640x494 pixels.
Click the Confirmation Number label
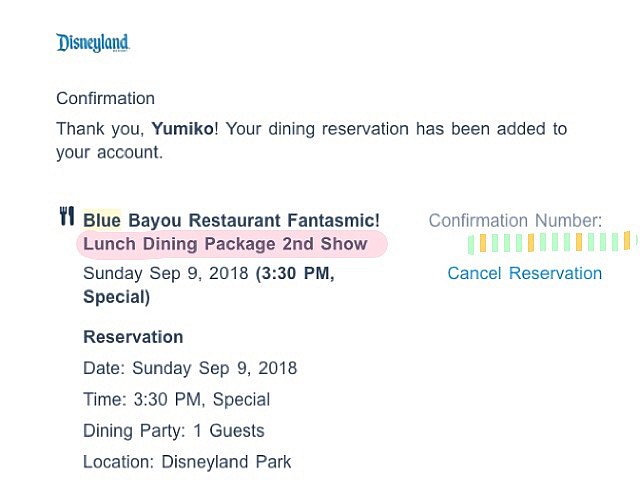click(515, 220)
